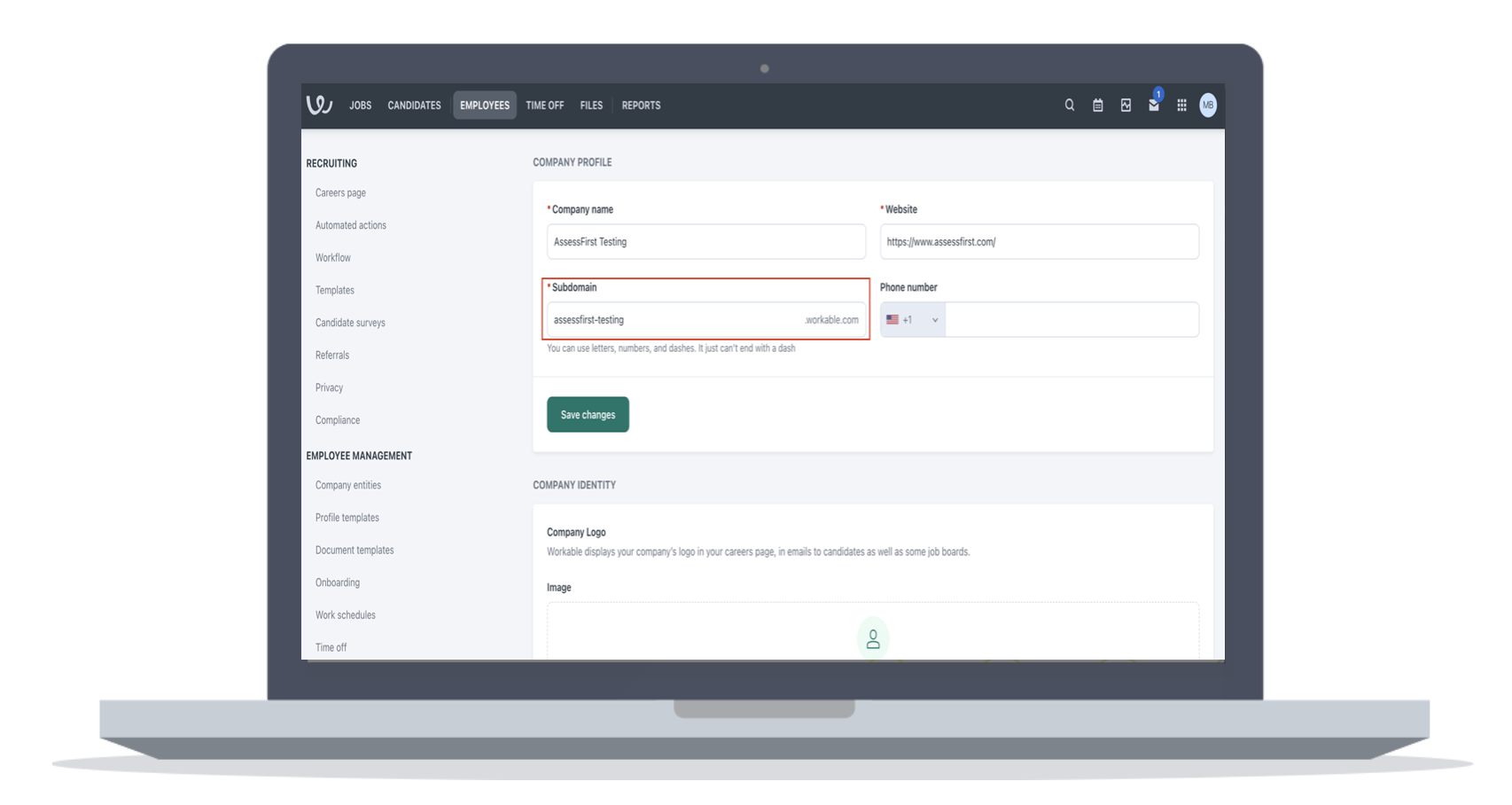Open the Careers page settings link
Screen dimensions: 1512x805
point(339,192)
